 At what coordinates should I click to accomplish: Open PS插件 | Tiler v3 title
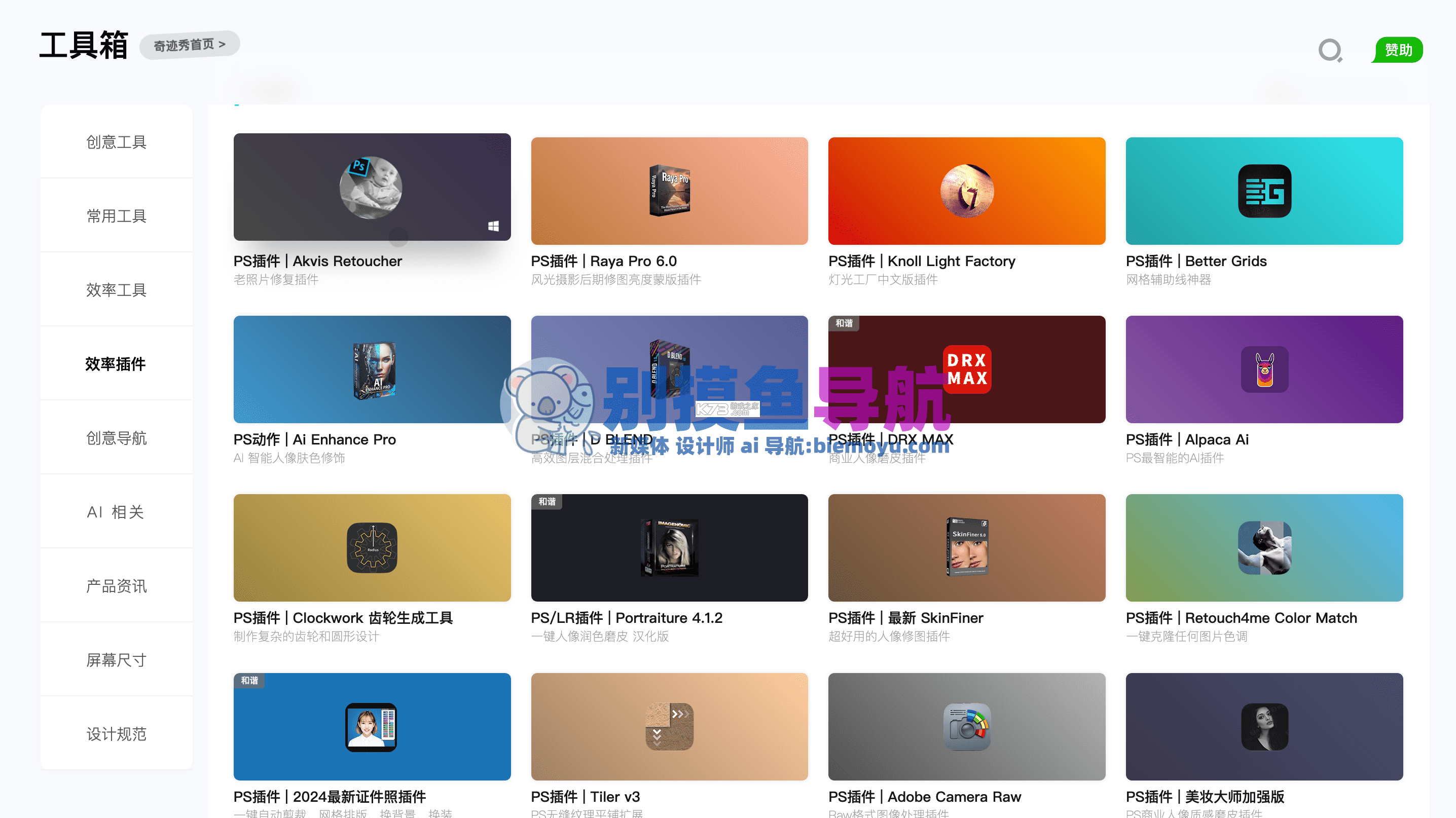coord(585,797)
